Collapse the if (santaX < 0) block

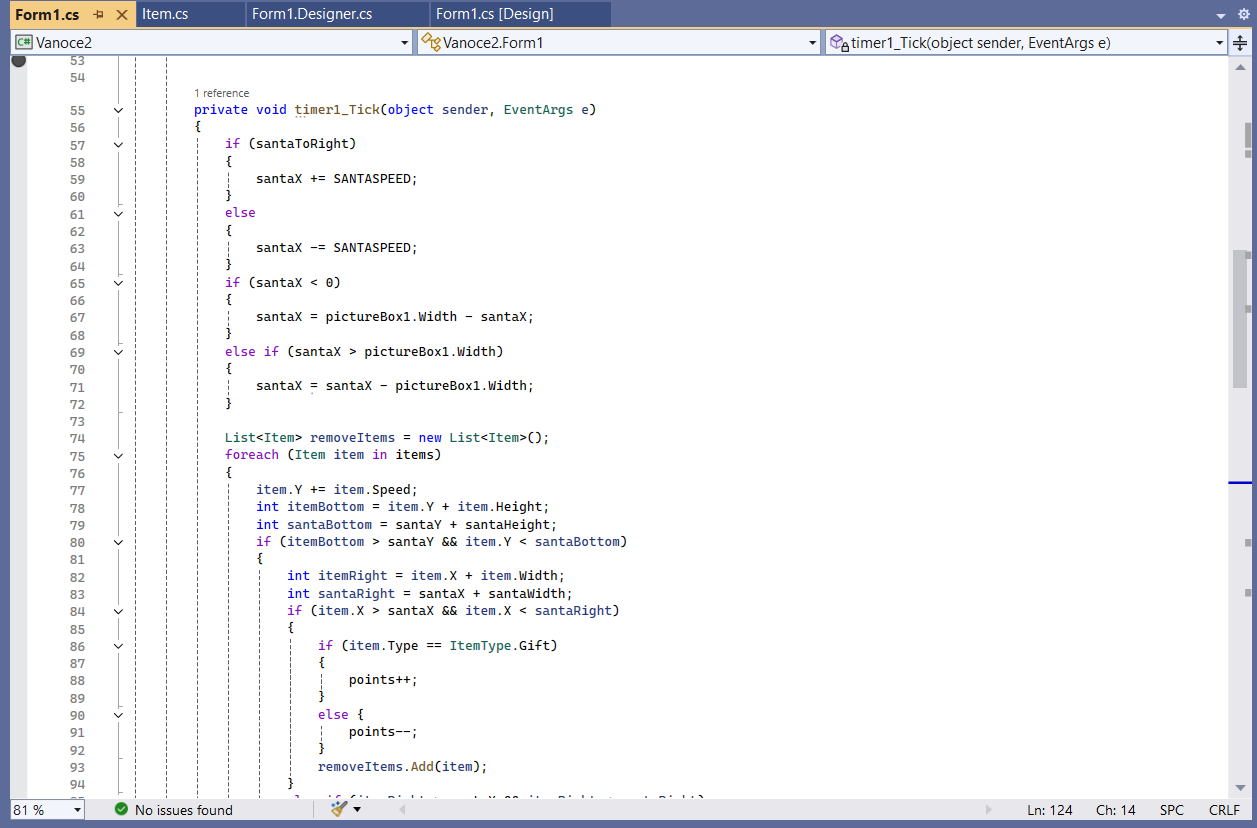(x=118, y=283)
